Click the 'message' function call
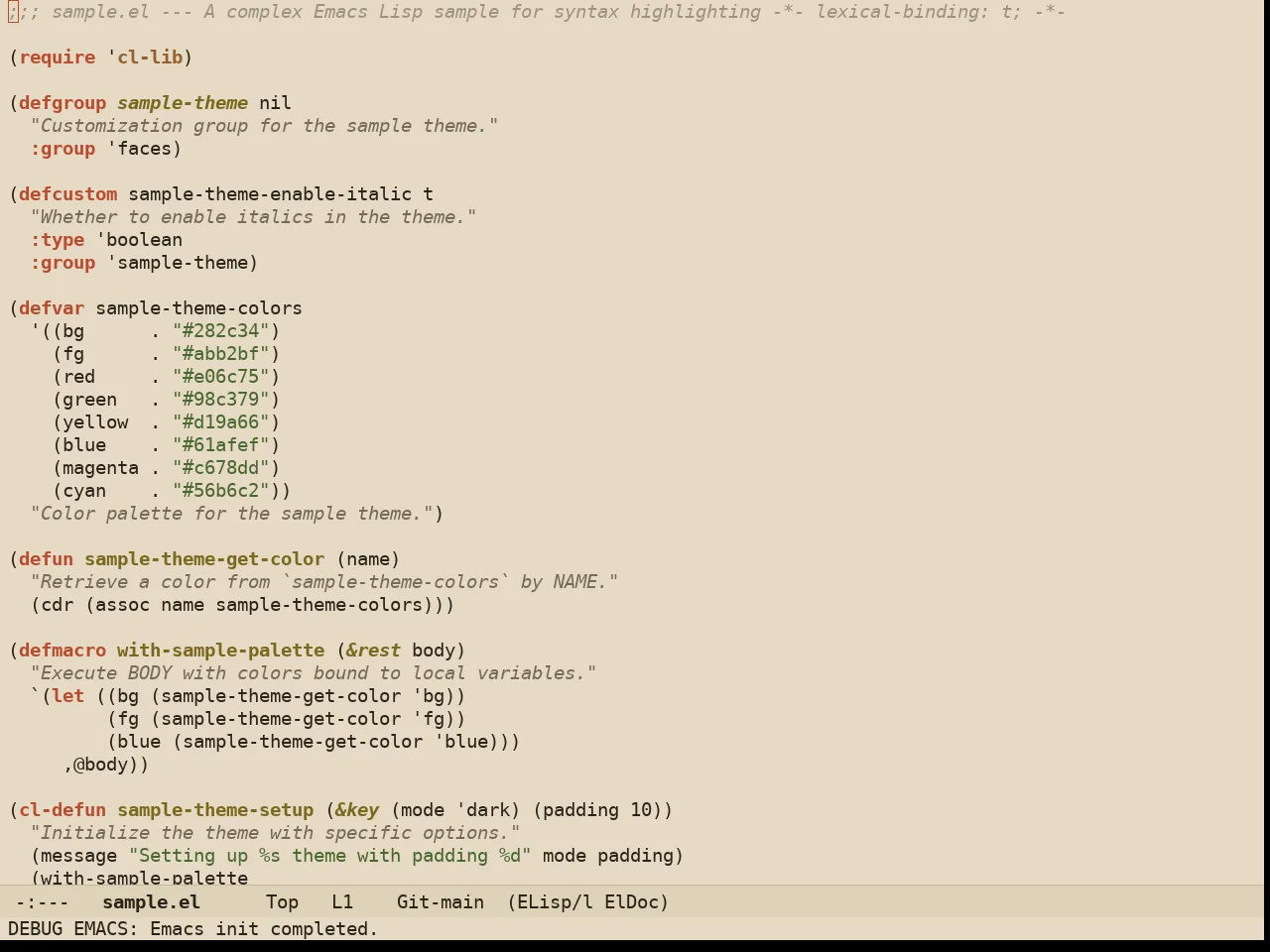Screen dimensions: 1270x952 click(x=79, y=856)
